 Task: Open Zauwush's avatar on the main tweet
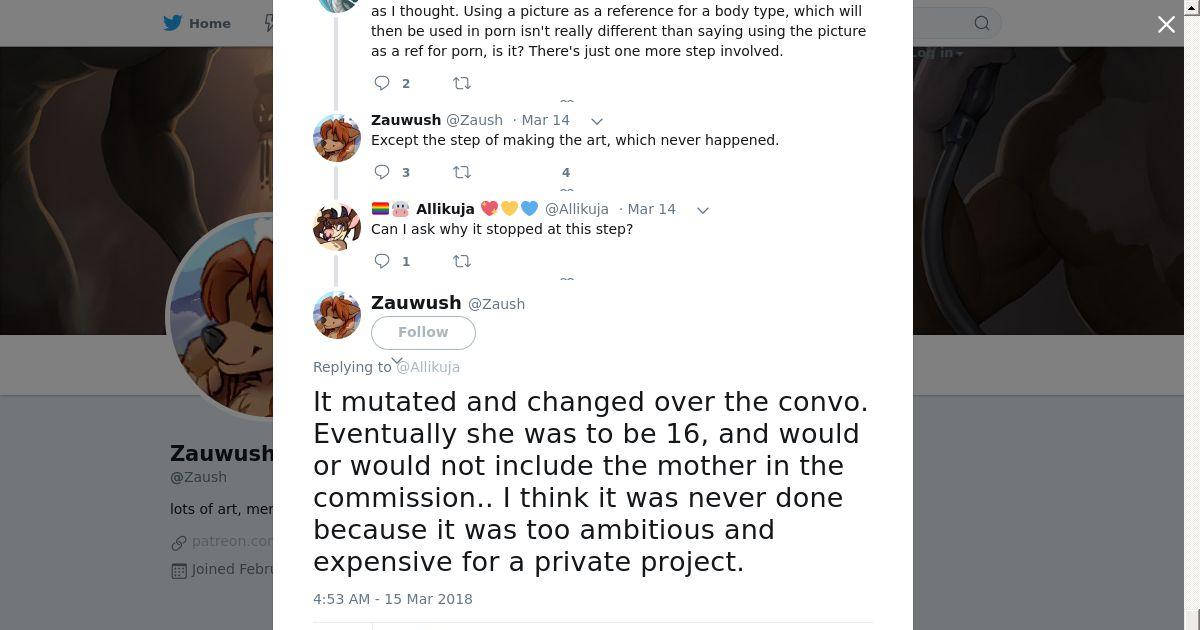pyautogui.click(x=337, y=315)
